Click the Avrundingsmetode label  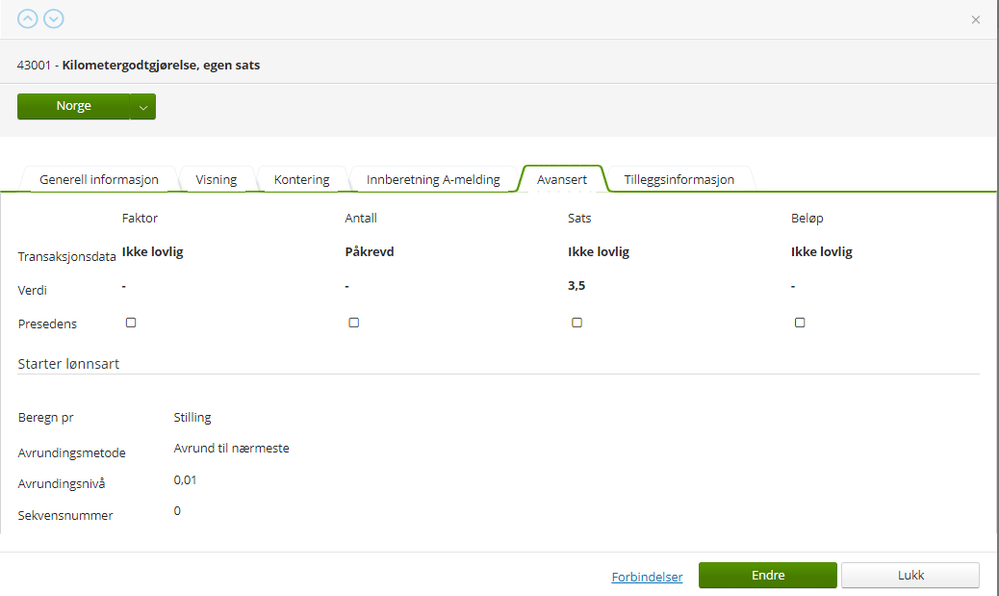(71, 453)
